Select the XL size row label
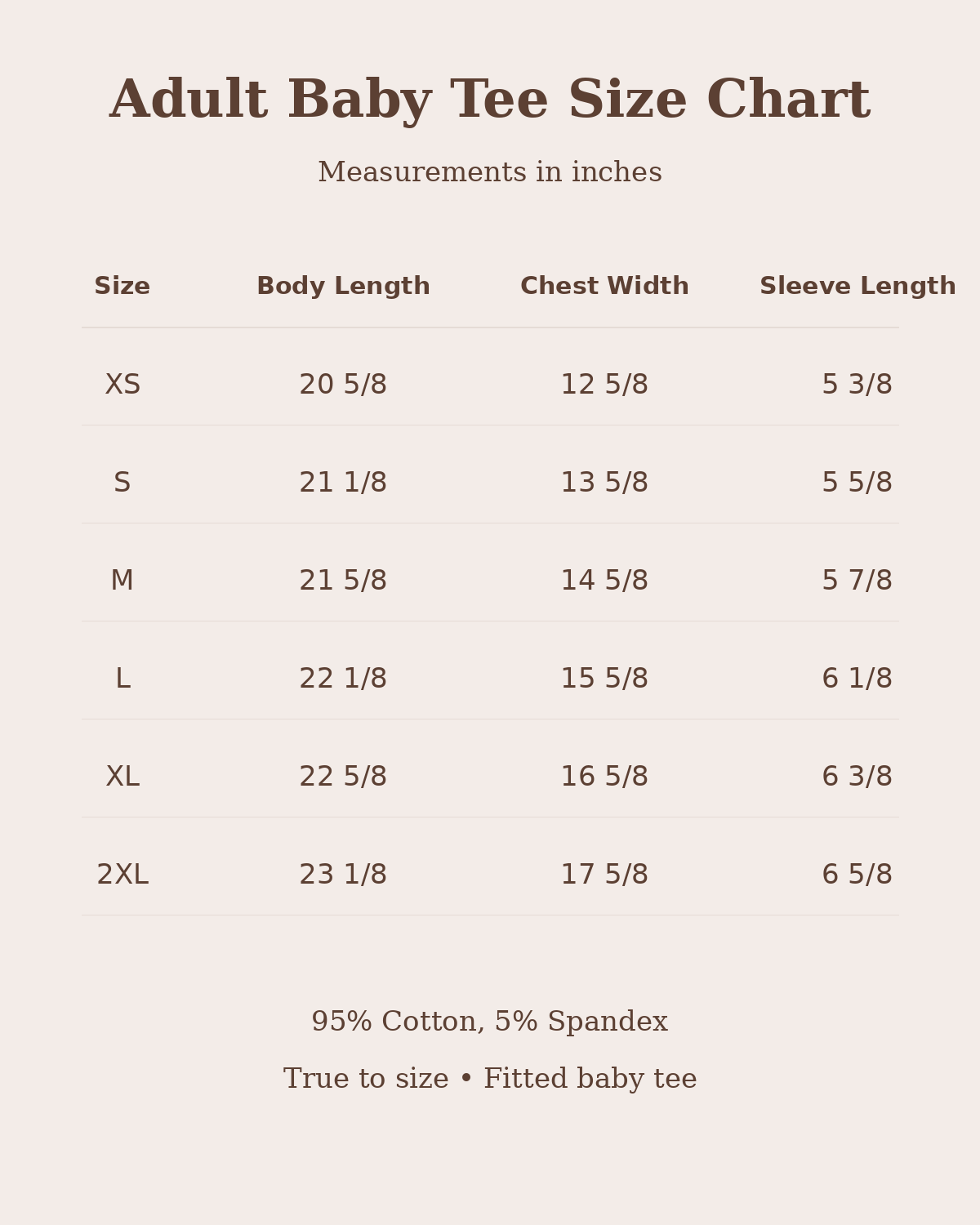The height and width of the screenshot is (1225, 980). tap(122, 777)
